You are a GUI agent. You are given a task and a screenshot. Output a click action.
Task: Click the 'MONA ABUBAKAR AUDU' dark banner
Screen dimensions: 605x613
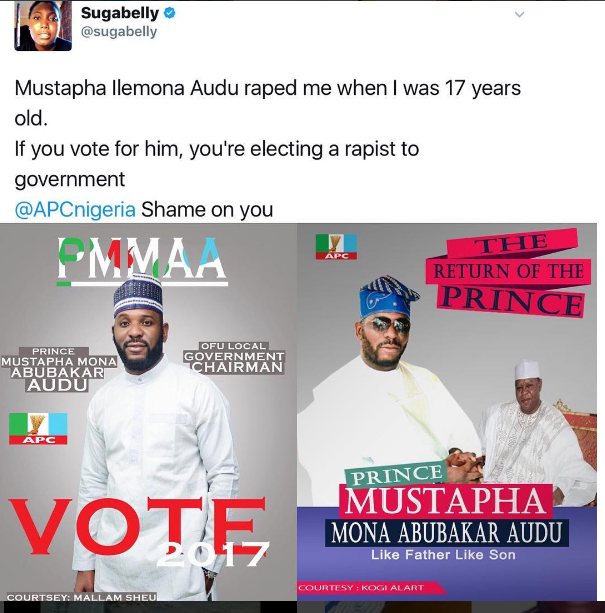point(446,531)
